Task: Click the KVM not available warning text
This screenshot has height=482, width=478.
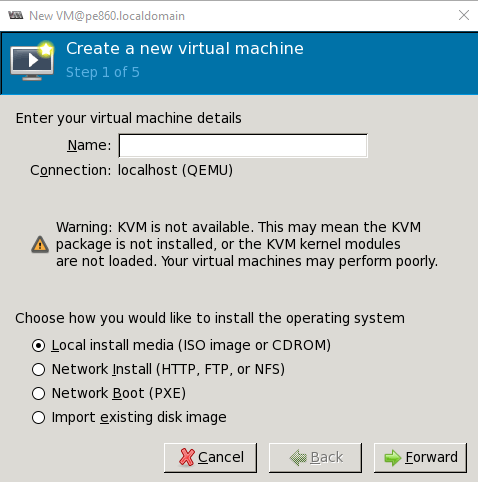Action: [x=247, y=244]
